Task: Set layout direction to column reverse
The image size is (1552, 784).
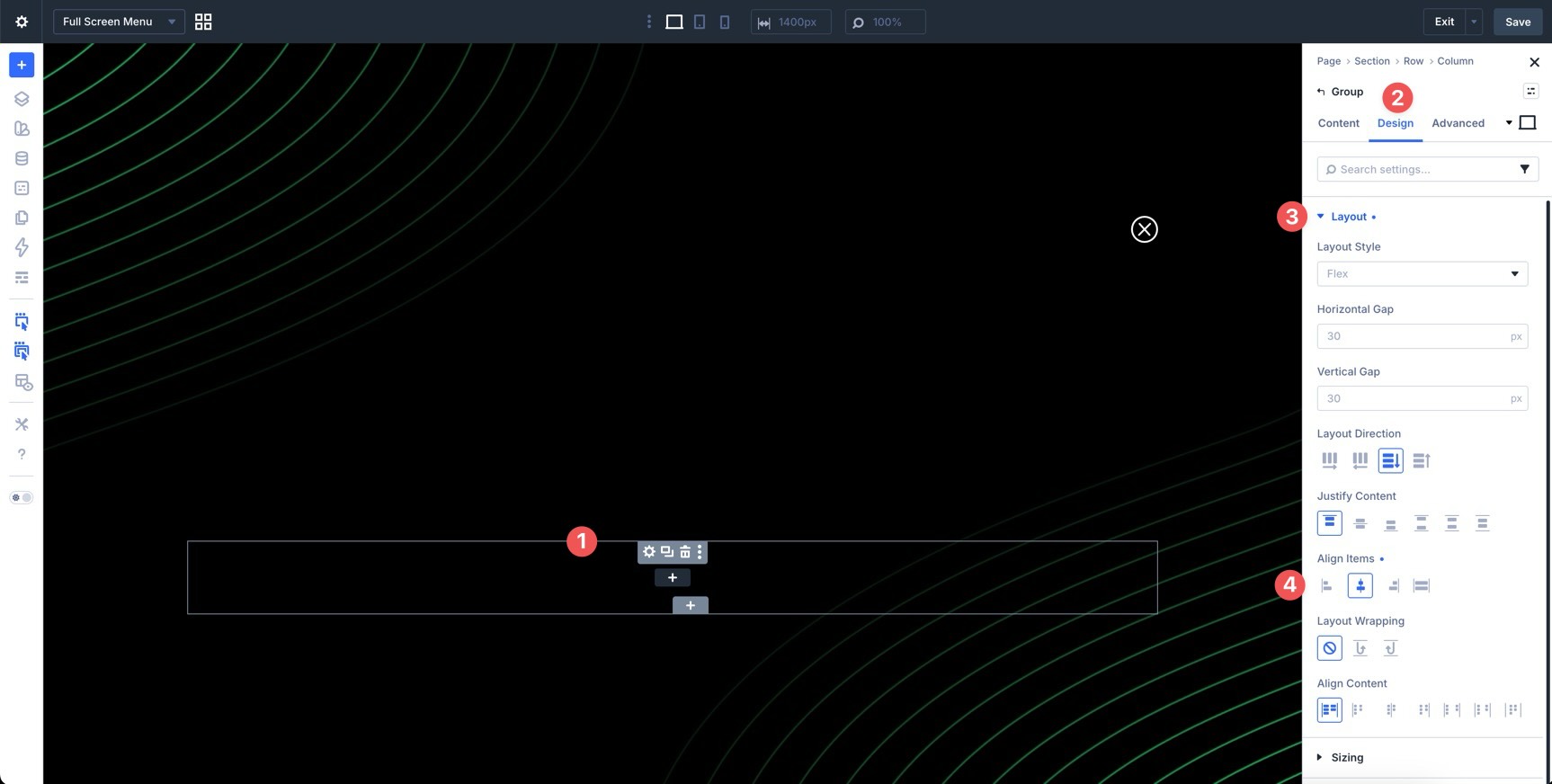Action: click(1422, 460)
